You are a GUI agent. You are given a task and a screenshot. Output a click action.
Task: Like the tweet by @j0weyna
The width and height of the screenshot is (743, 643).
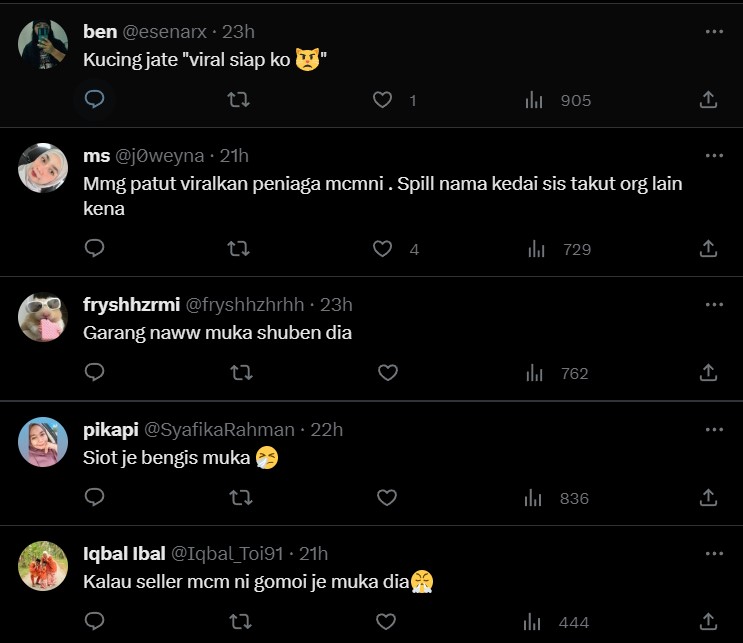tap(382, 248)
